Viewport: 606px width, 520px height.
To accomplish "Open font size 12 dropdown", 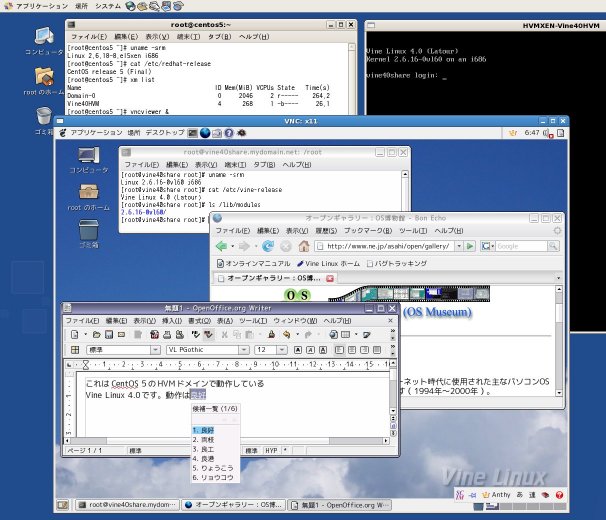I will click(282, 350).
